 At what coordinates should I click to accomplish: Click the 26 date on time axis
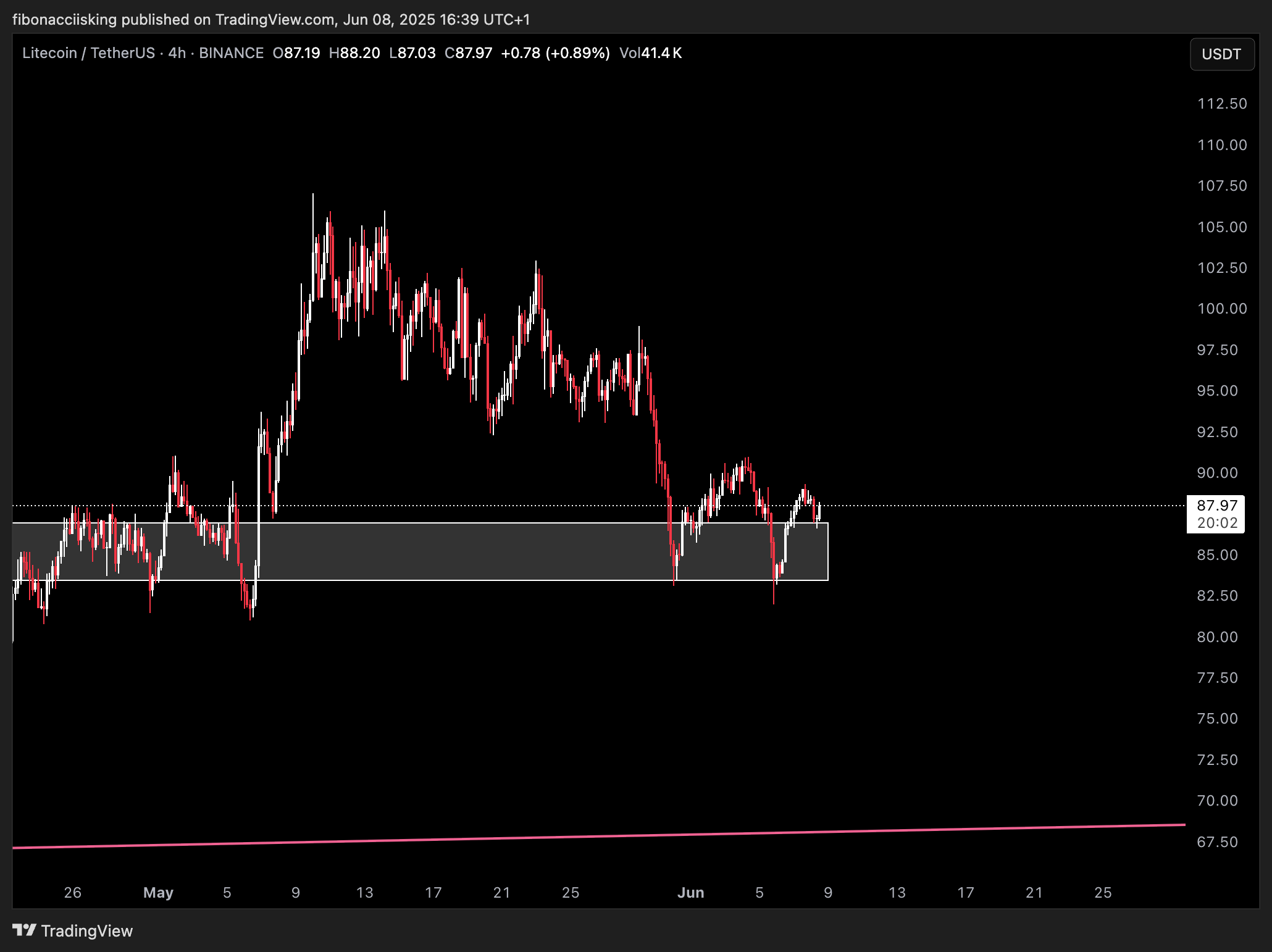(x=73, y=893)
